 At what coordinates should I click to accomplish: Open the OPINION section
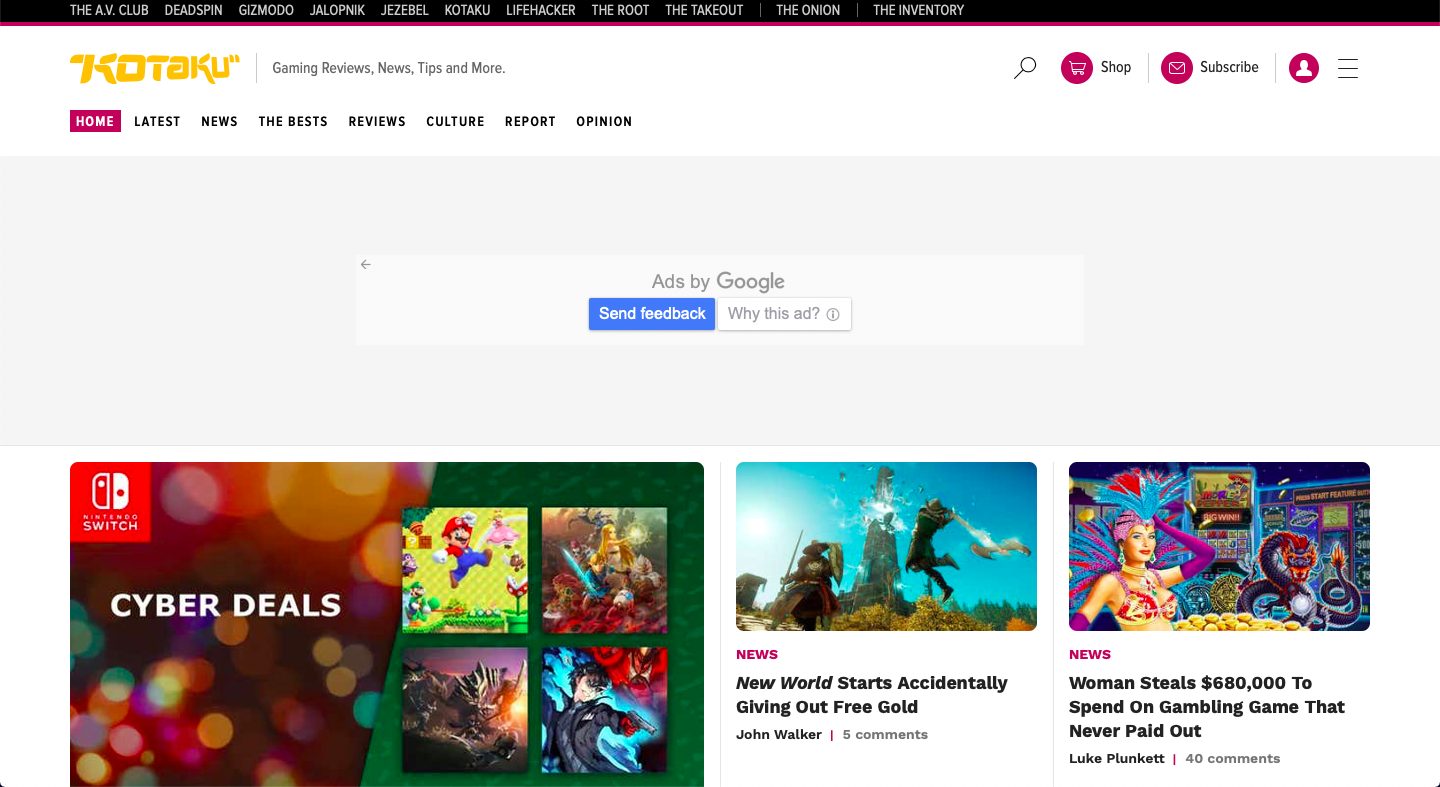(x=604, y=121)
